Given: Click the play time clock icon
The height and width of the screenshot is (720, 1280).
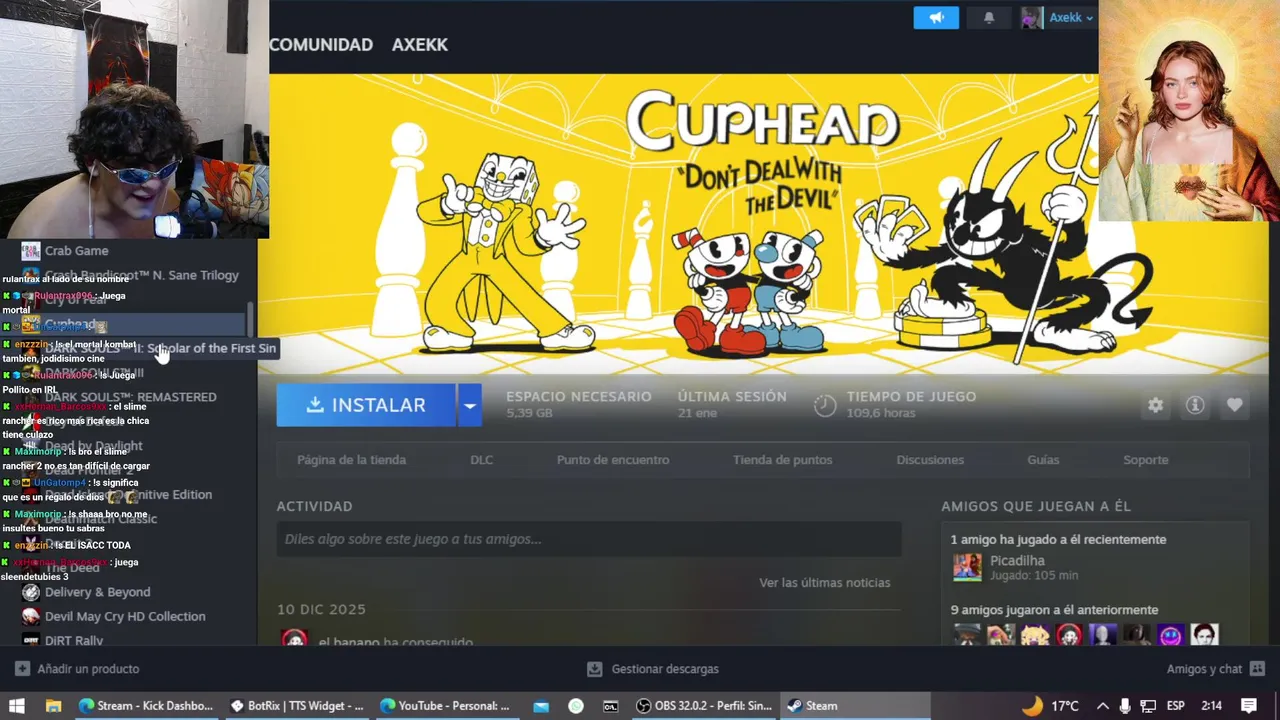Looking at the screenshot, I should (x=825, y=405).
